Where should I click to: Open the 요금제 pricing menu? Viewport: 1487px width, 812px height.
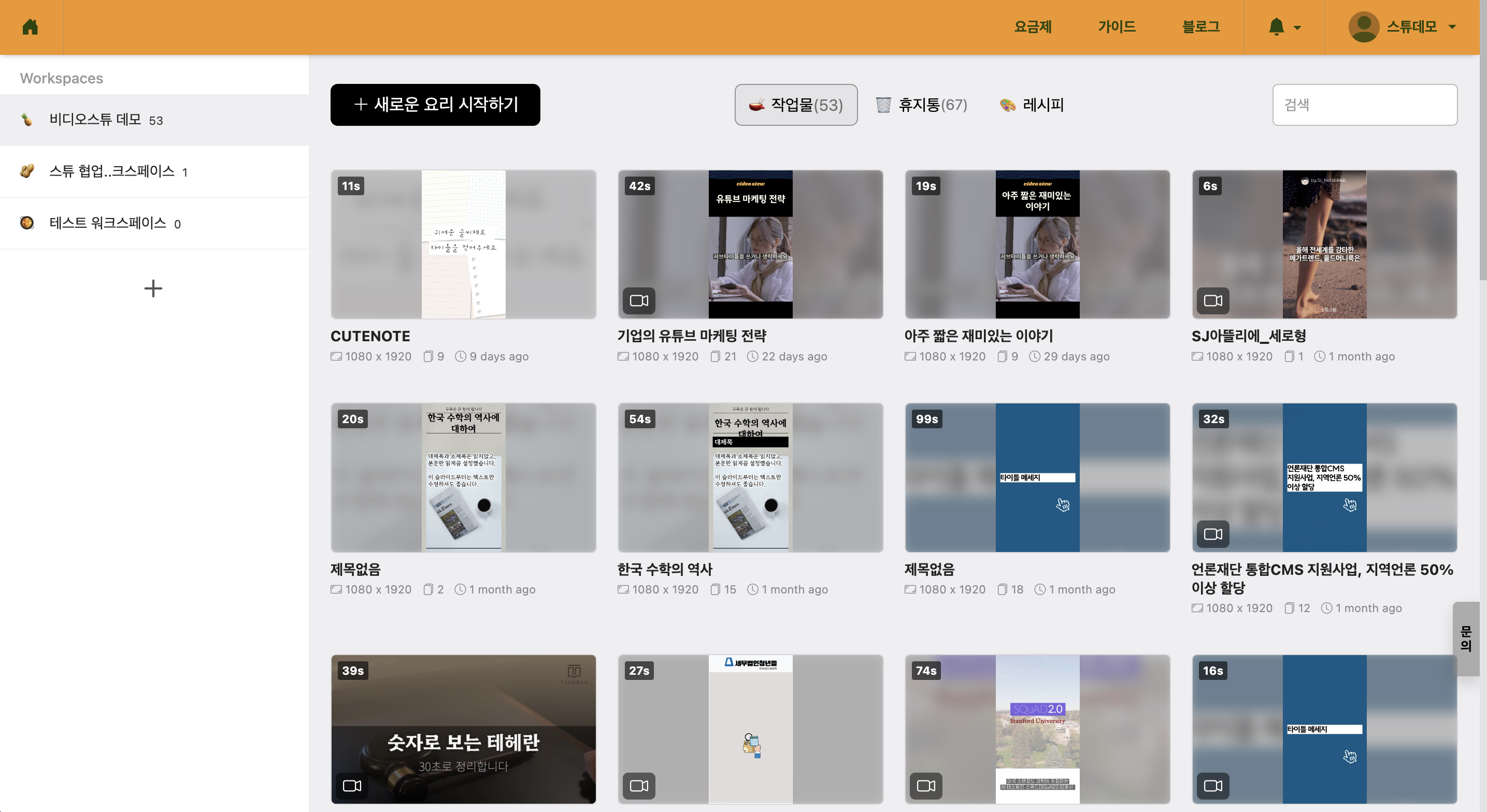coord(1033,27)
